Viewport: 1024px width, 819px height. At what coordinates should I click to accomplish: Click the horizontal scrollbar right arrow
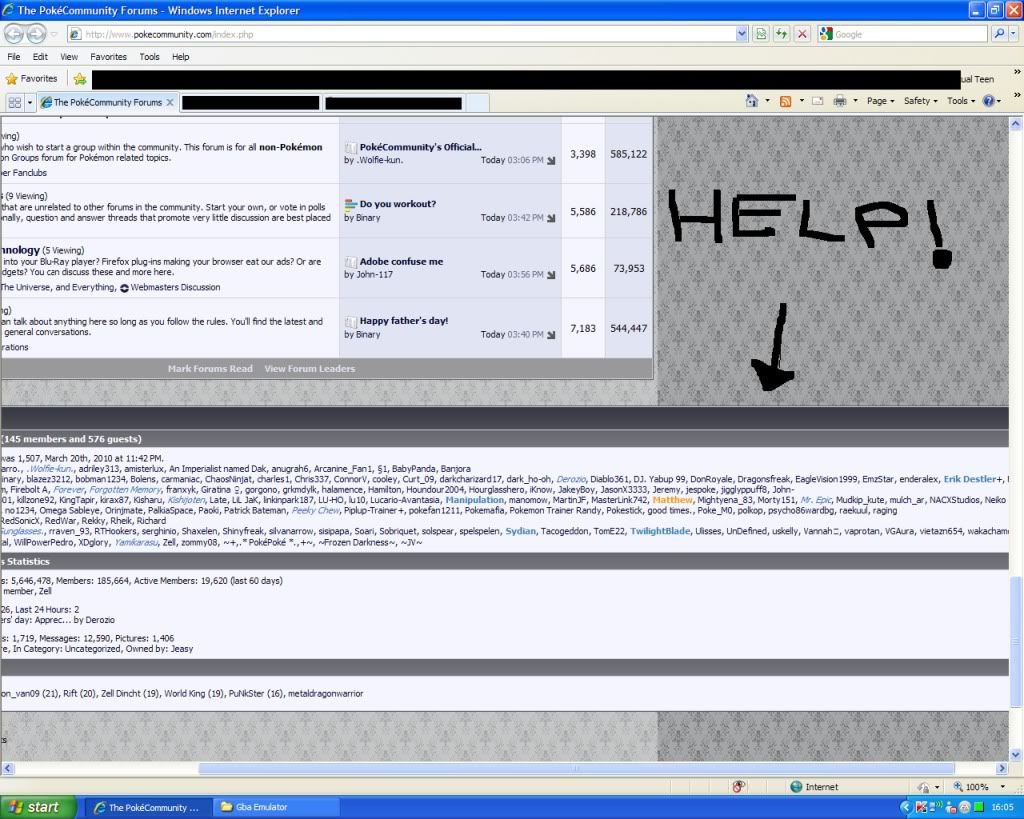click(1002, 769)
